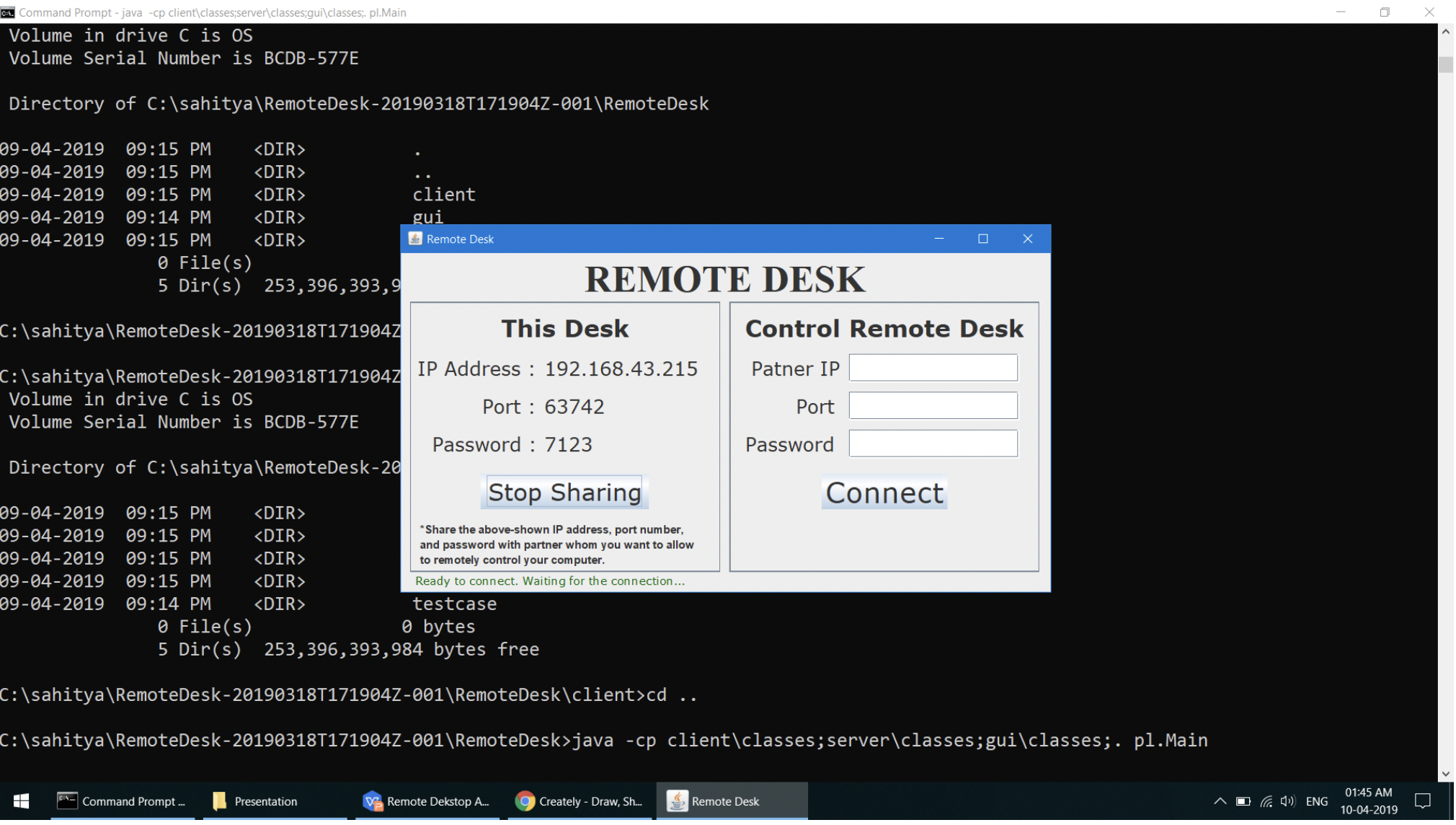The width and height of the screenshot is (1456, 825).
Task: Click Stop Sharing to end screen sharing
Action: tap(564, 492)
